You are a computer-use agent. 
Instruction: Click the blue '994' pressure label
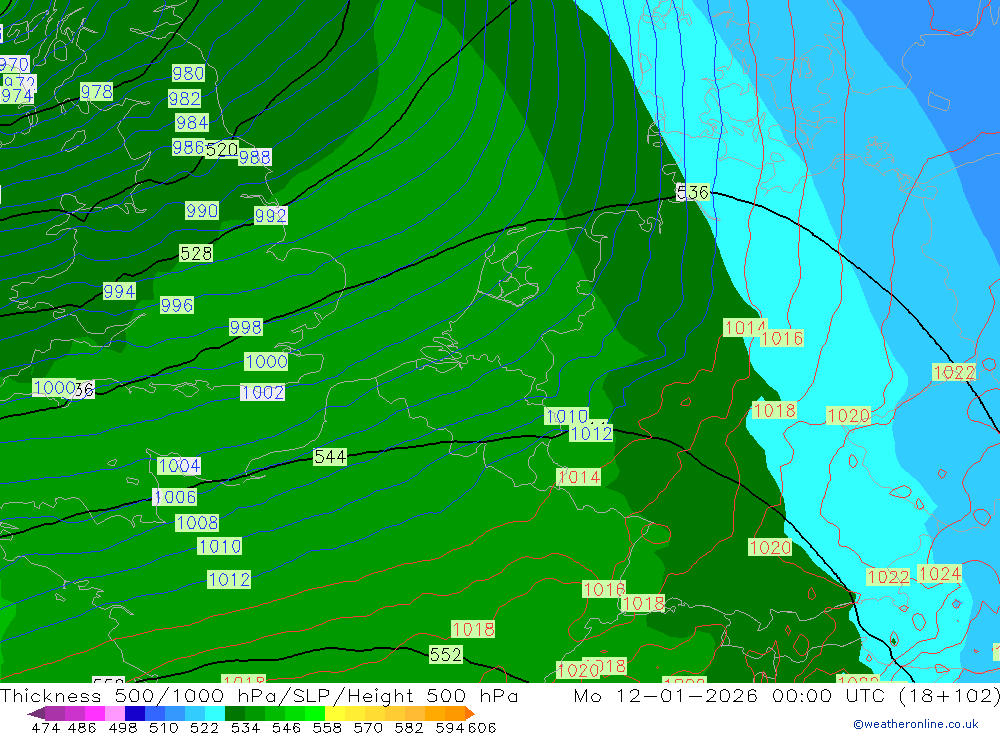(119, 292)
